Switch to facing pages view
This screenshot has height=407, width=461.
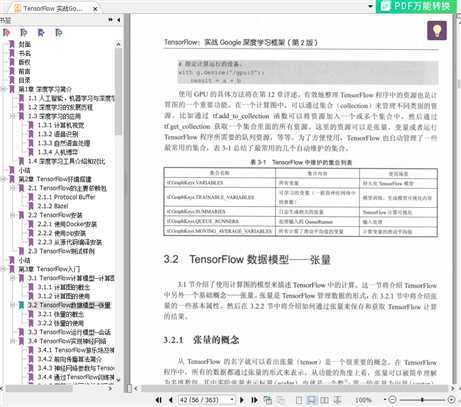pos(324,400)
